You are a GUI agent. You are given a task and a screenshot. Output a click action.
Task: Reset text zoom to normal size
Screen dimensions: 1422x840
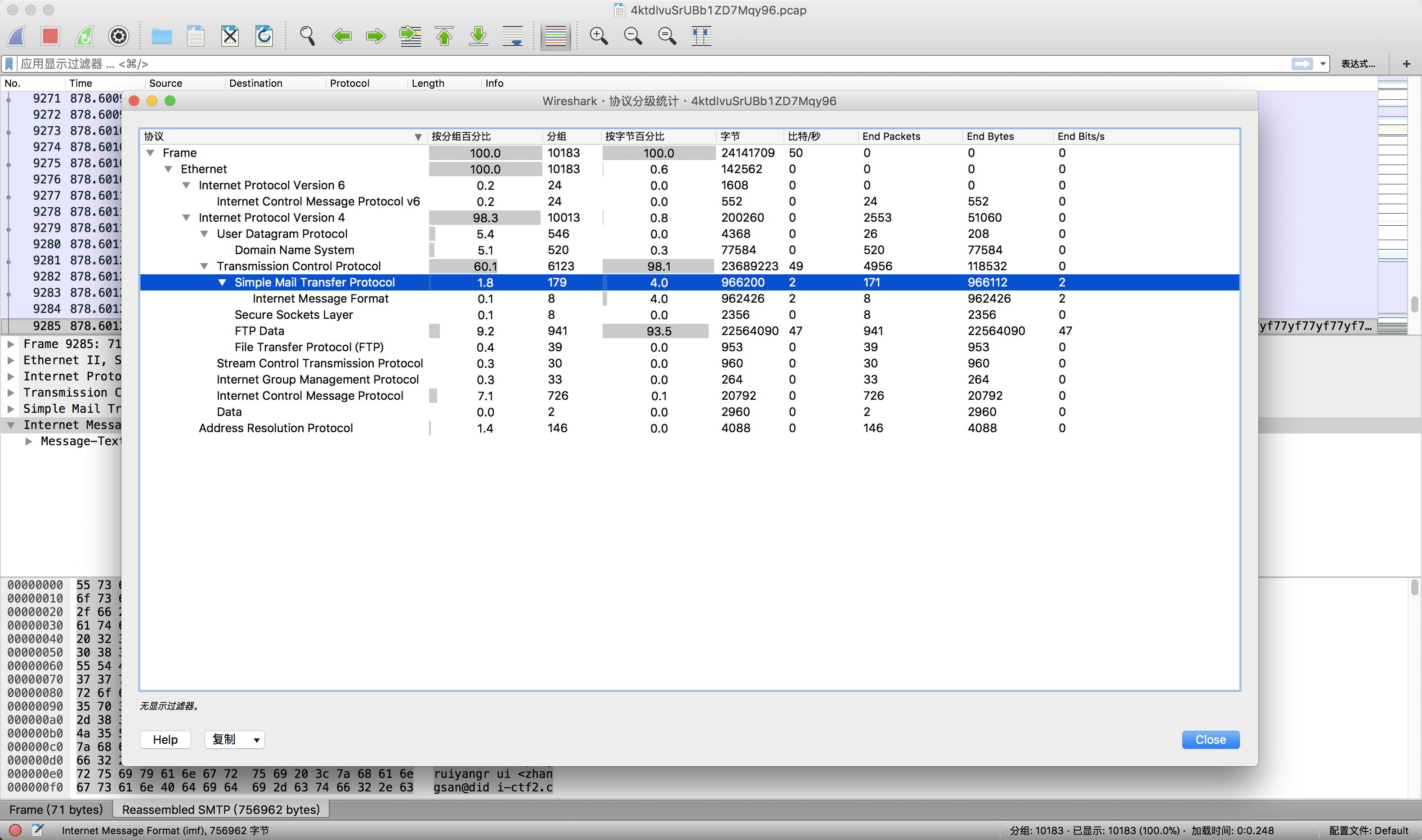tap(667, 36)
